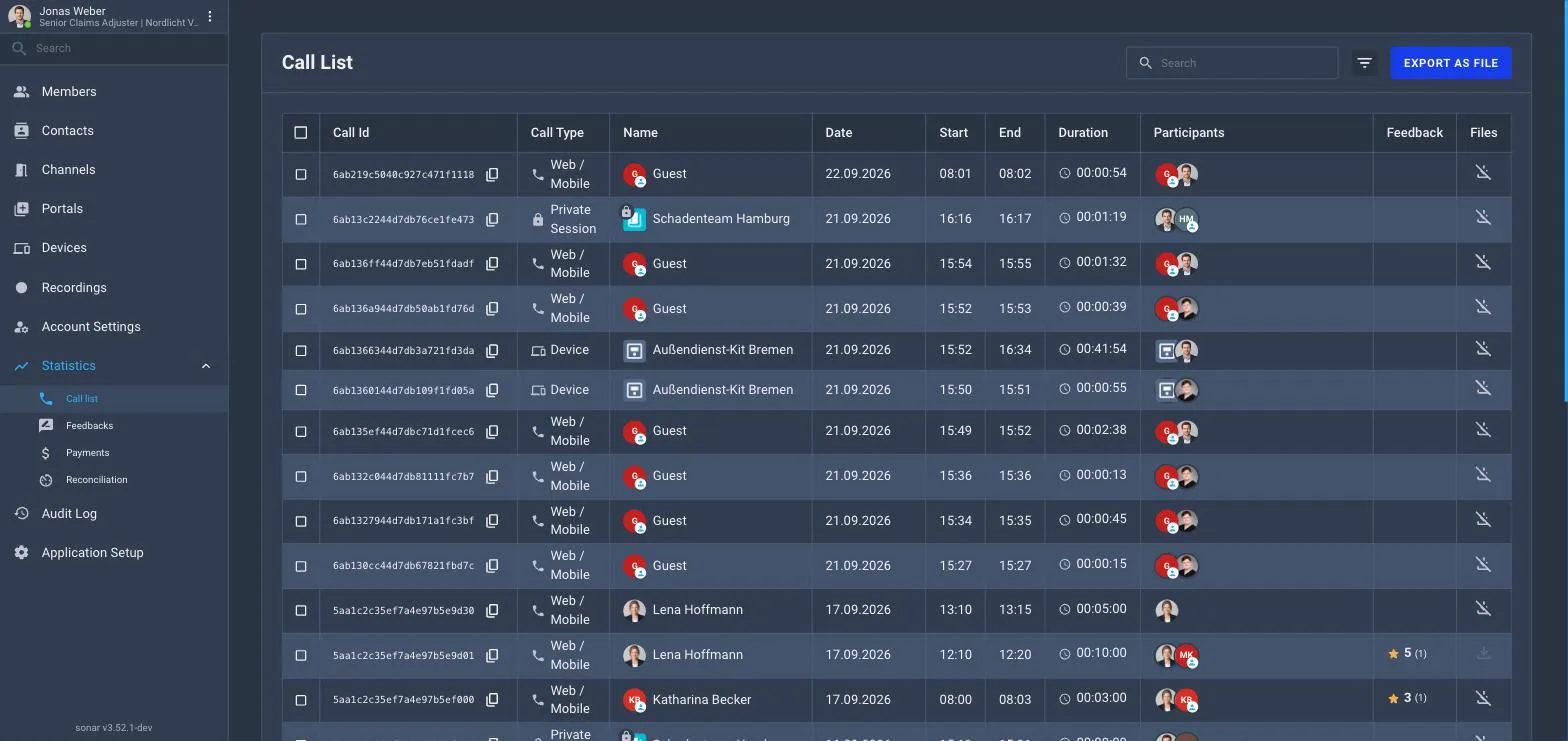Click the Channels sidebar icon
Image resolution: width=1568 pixels, height=741 pixels.
(21, 170)
